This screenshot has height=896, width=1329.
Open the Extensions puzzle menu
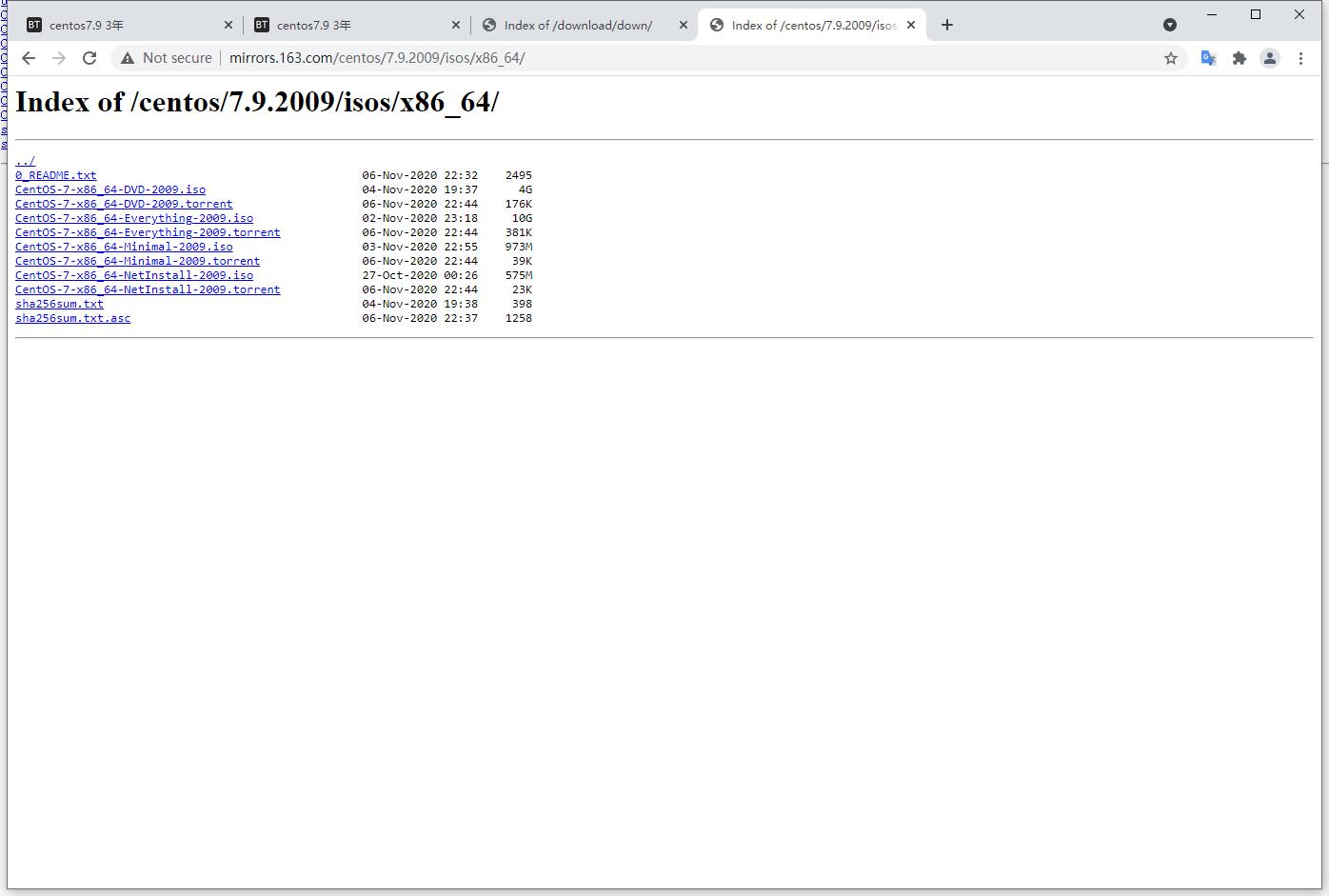[x=1240, y=58]
